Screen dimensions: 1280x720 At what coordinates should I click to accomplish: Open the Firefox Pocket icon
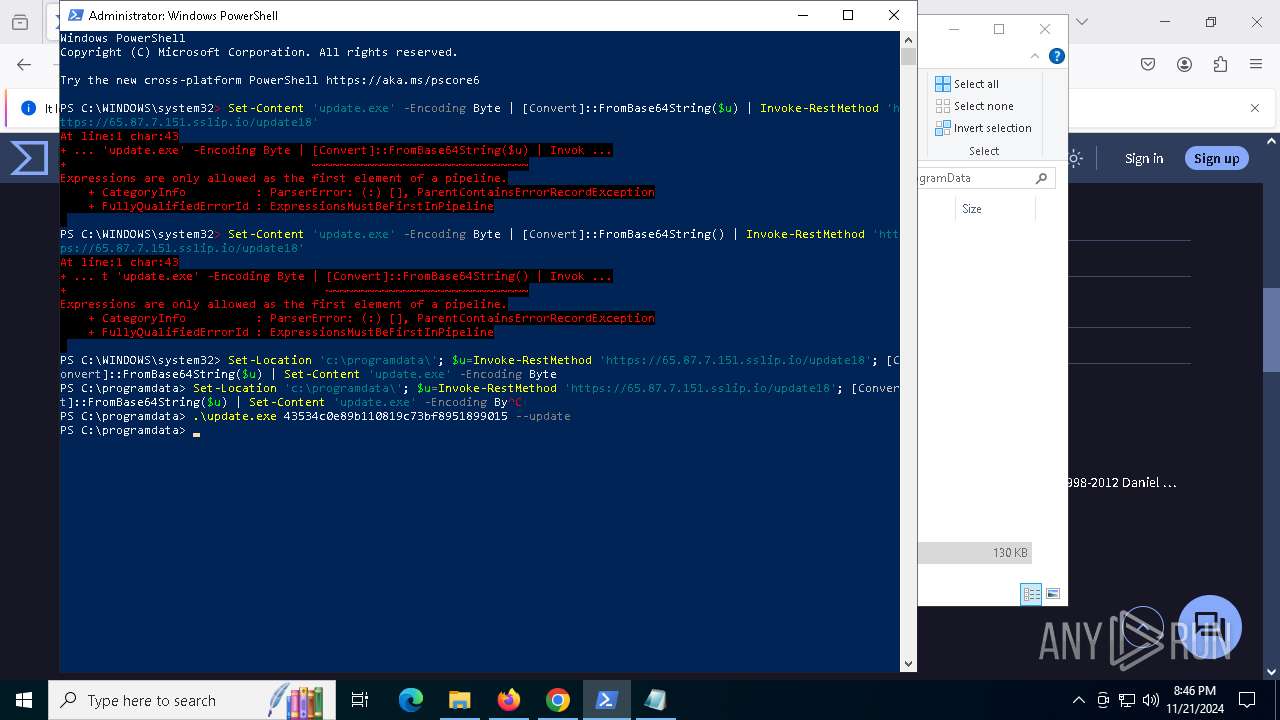1148,64
